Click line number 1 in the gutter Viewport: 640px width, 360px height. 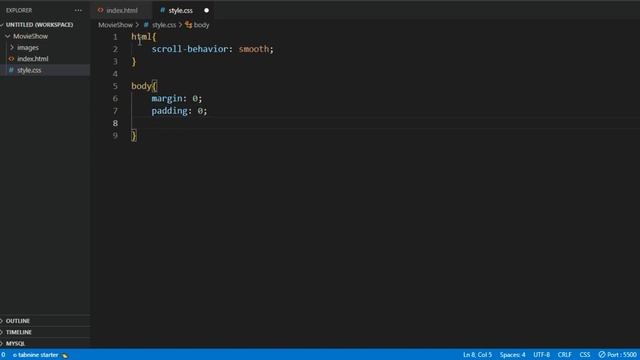(115, 37)
